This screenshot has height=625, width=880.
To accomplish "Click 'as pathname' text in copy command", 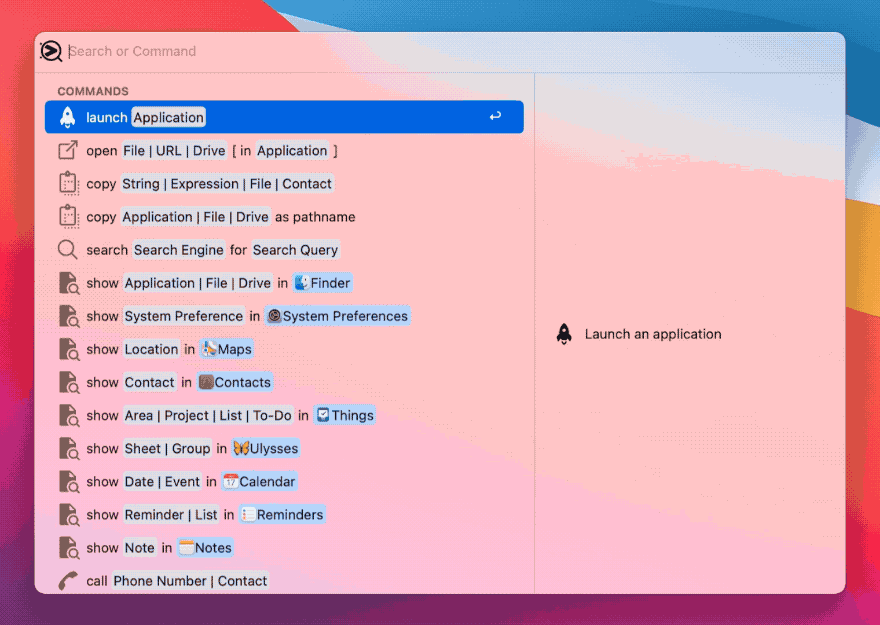I will tap(315, 217).
